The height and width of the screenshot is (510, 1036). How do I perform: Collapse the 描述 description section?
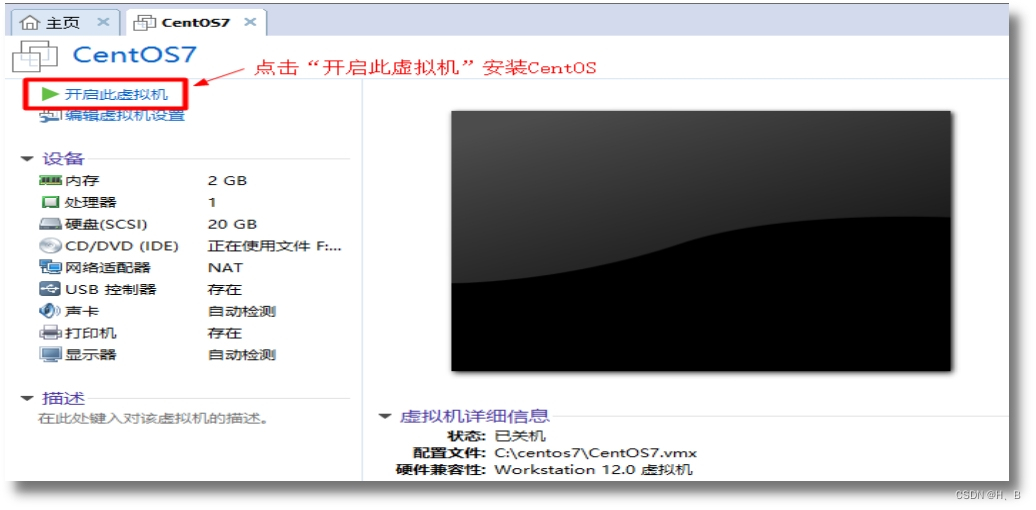click(27, 398)
